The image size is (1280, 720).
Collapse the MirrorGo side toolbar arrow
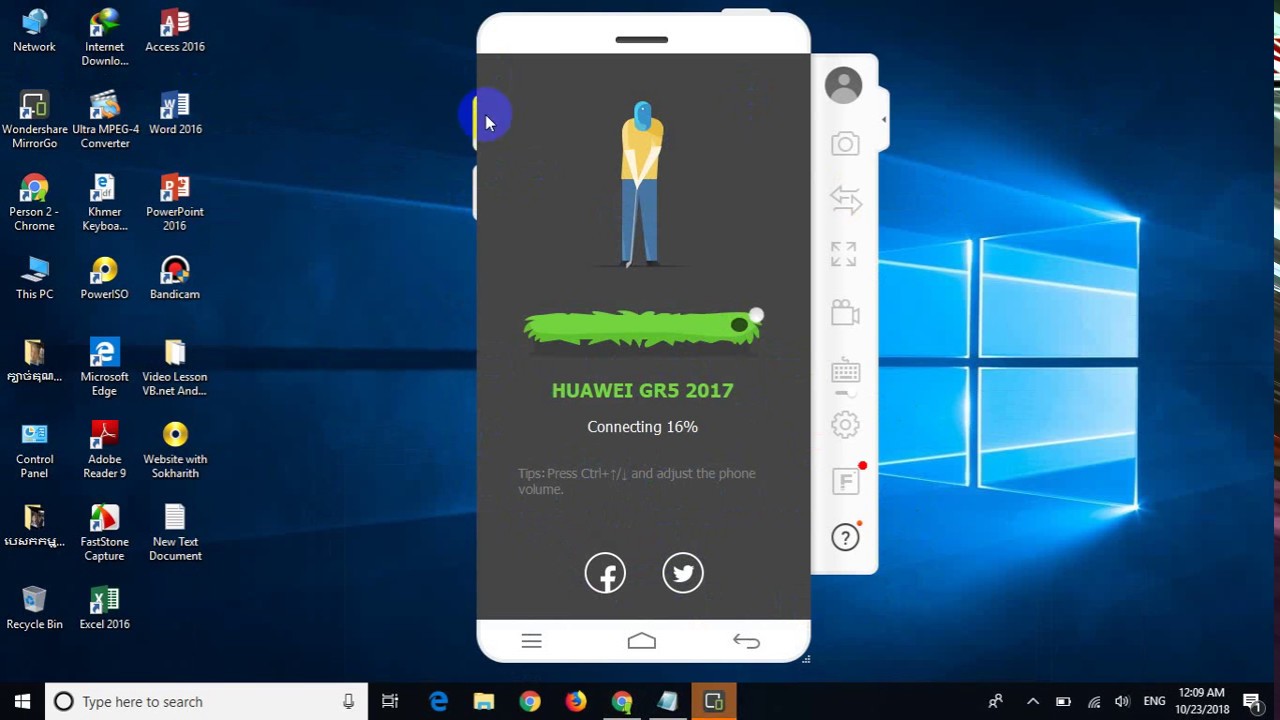click(883, 120)
